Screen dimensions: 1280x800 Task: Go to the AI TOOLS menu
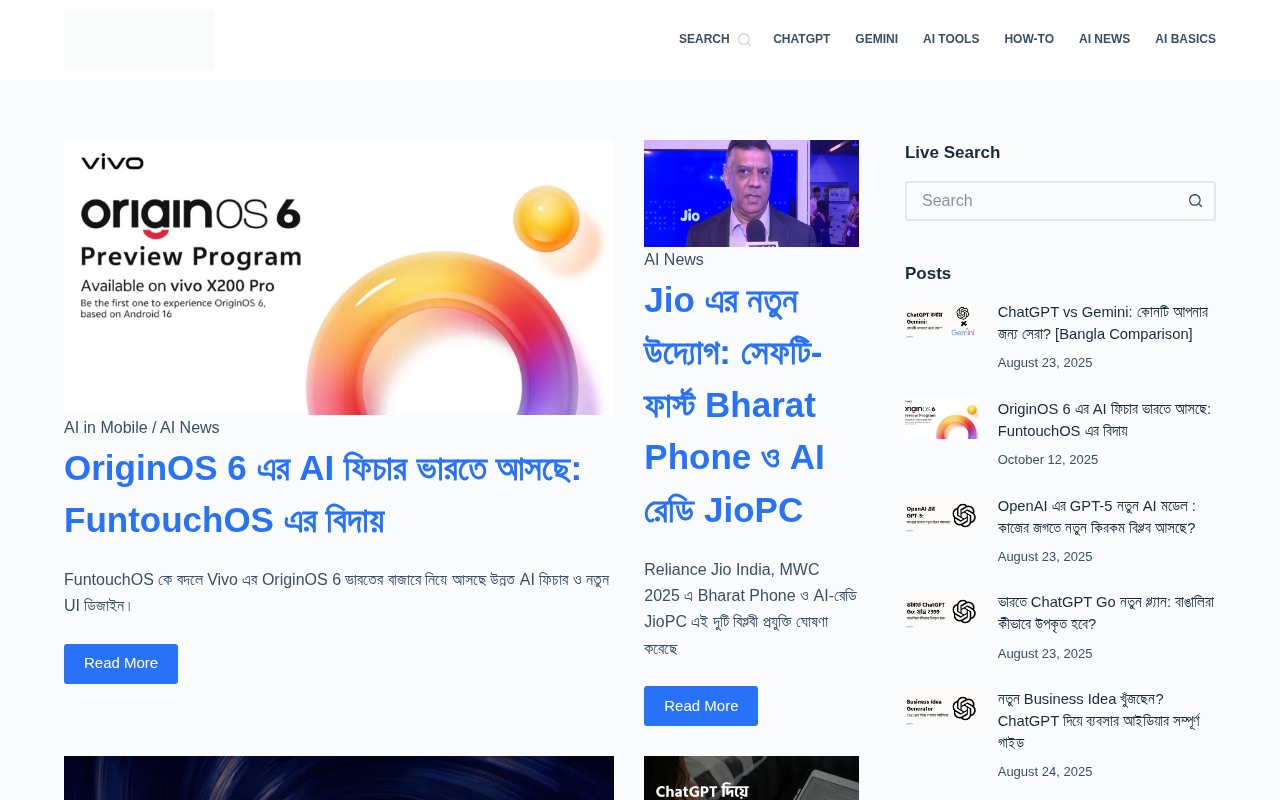951,40
